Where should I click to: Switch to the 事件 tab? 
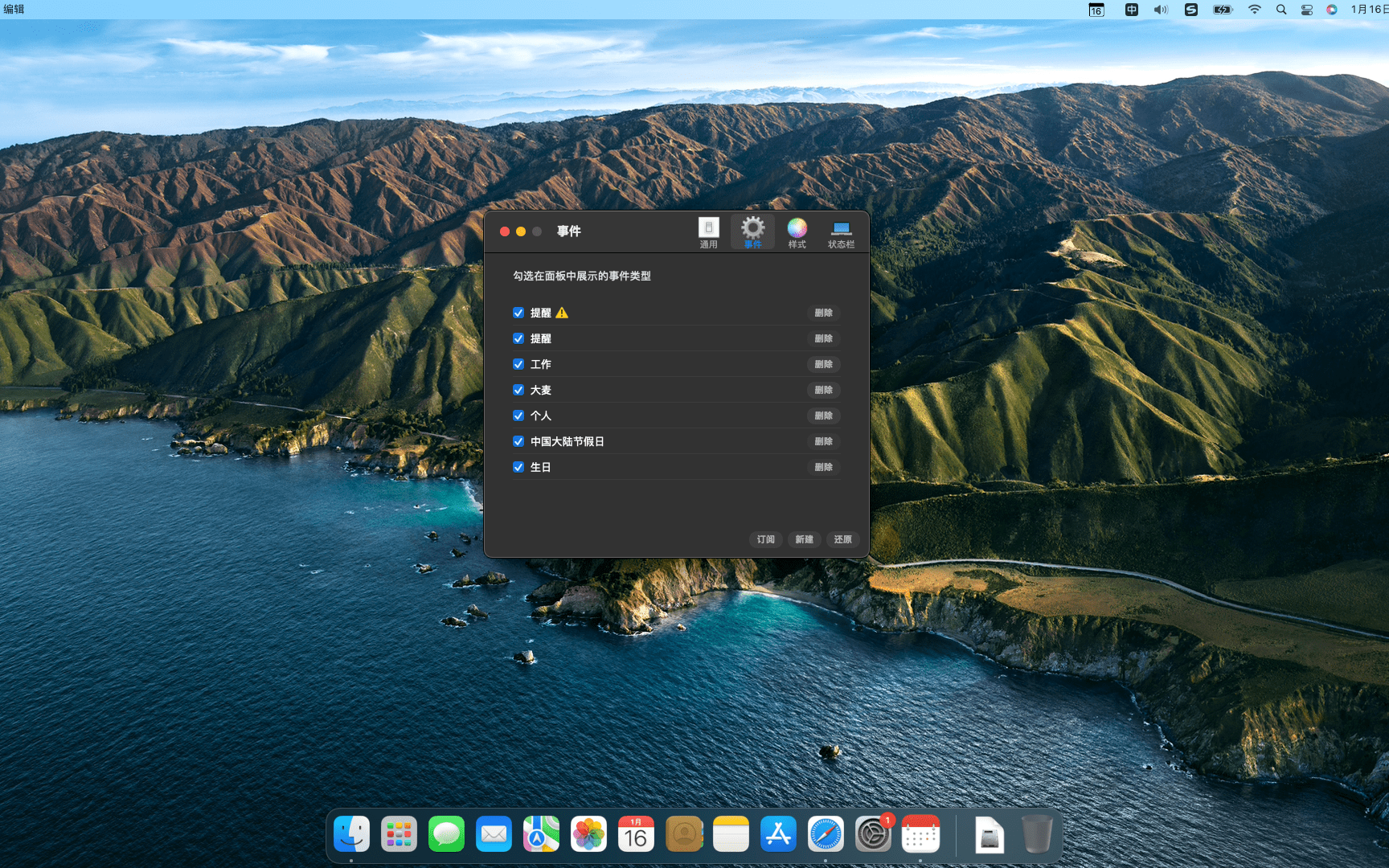(752, 233)
